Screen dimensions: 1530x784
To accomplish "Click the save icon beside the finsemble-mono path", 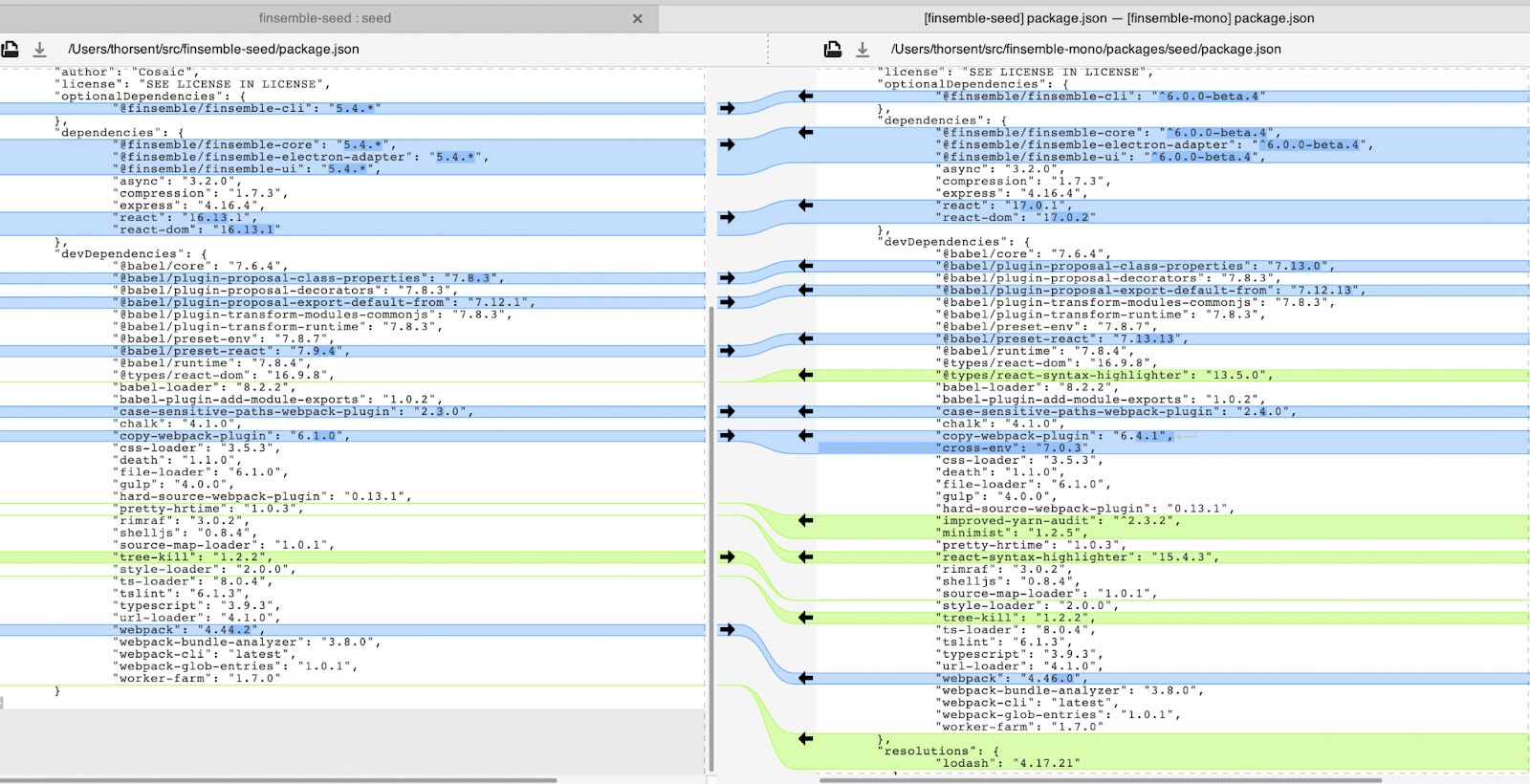I will pos(863,49).
